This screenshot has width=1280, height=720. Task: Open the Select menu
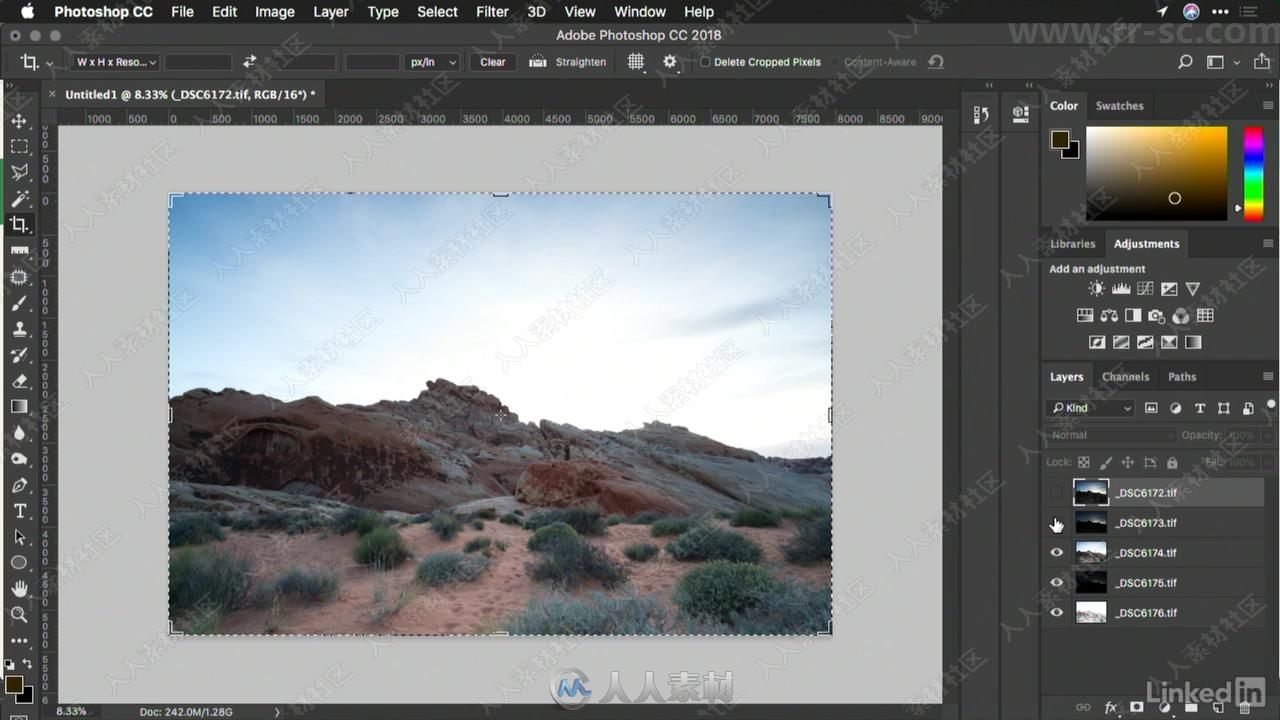[437, 12]
